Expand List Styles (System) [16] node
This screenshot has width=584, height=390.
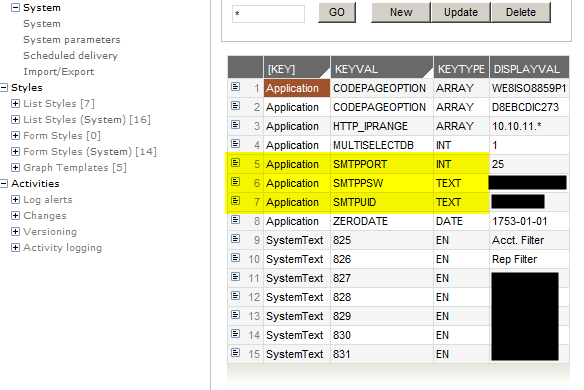click(x=15, y=120)
